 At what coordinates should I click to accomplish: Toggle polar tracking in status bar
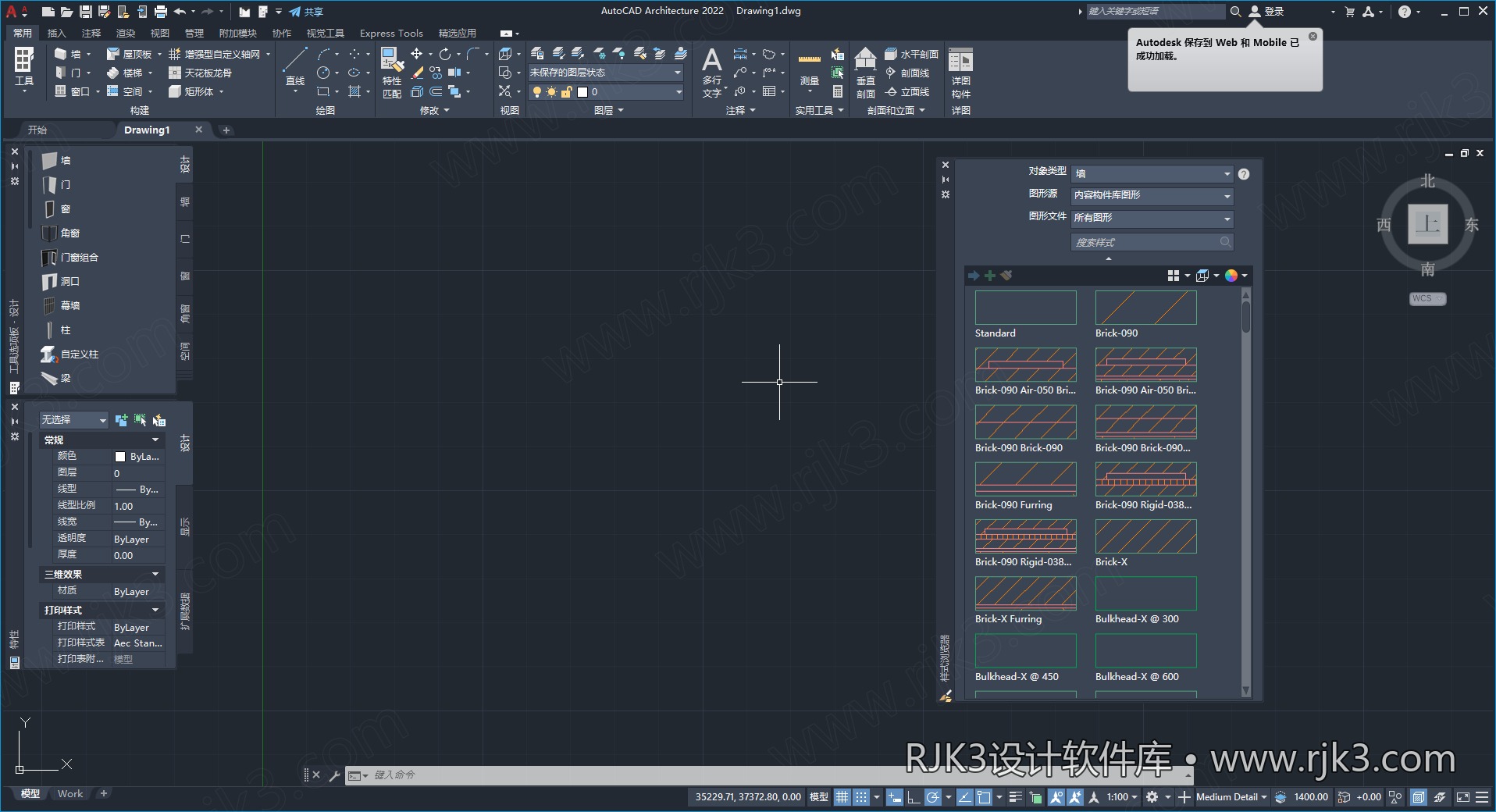tap(932, 797)
